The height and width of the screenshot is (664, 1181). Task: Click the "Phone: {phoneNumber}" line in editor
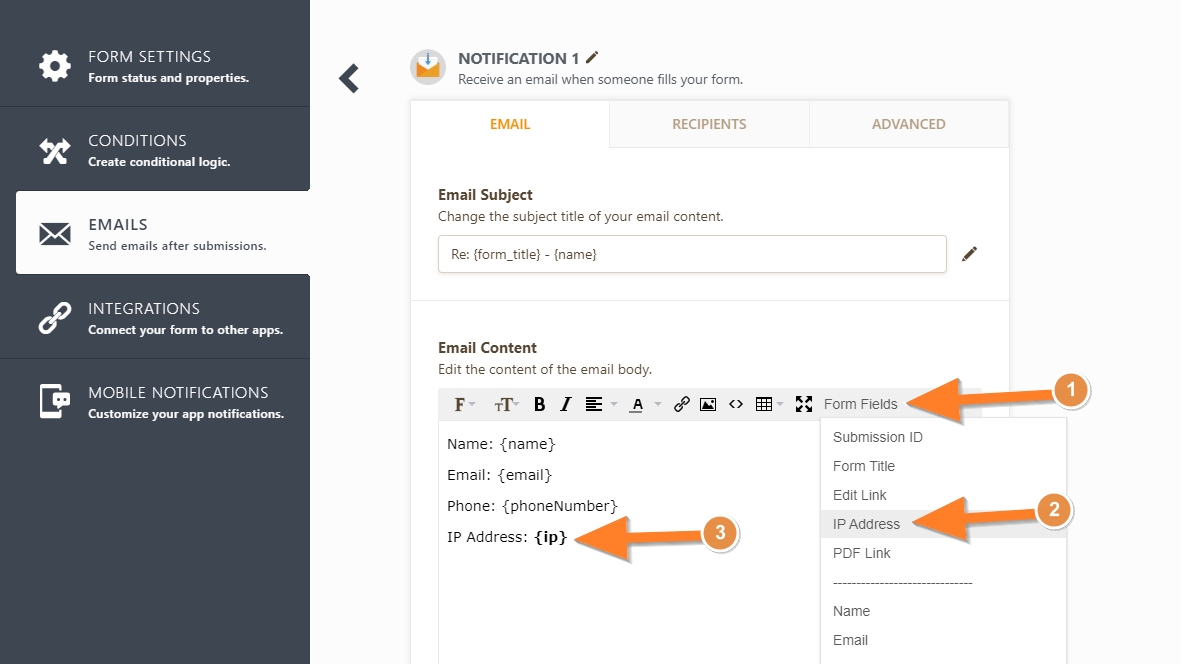click(532, 506)
